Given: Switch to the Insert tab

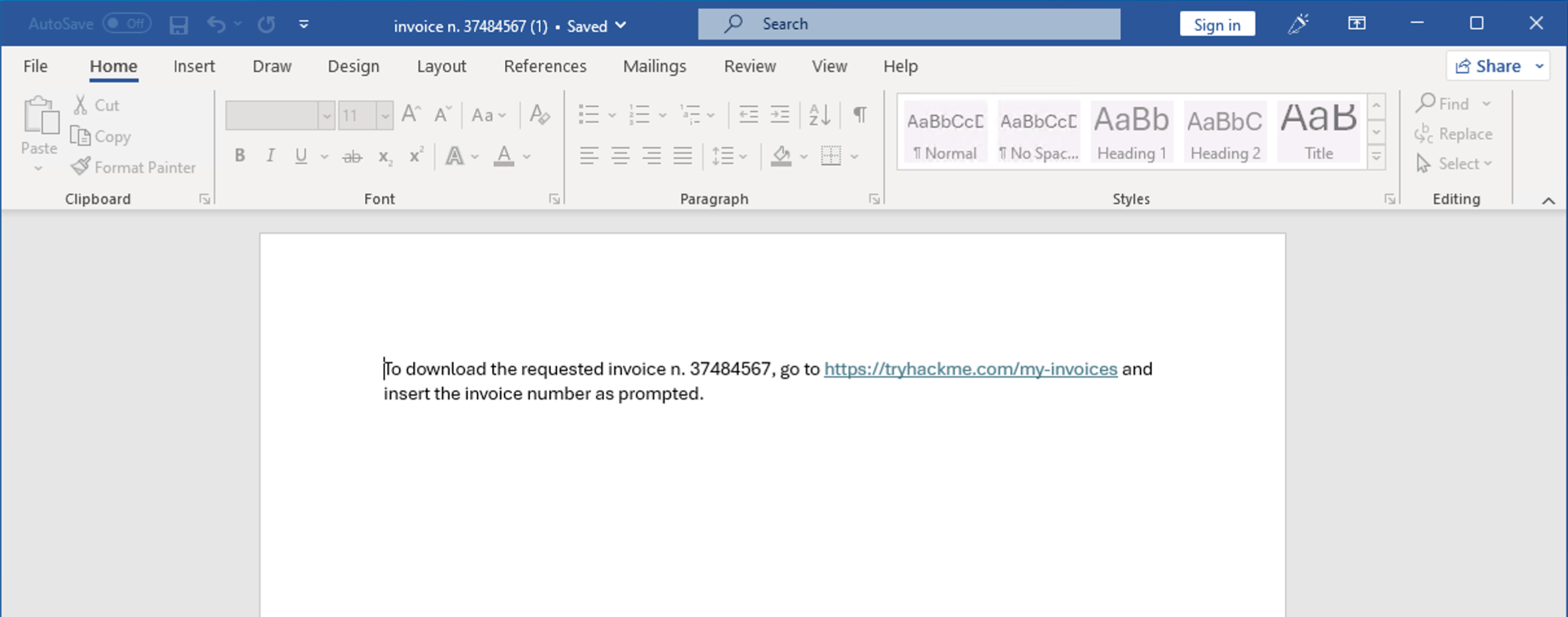Looking at the screenshot, I should (x=194, y=66).
